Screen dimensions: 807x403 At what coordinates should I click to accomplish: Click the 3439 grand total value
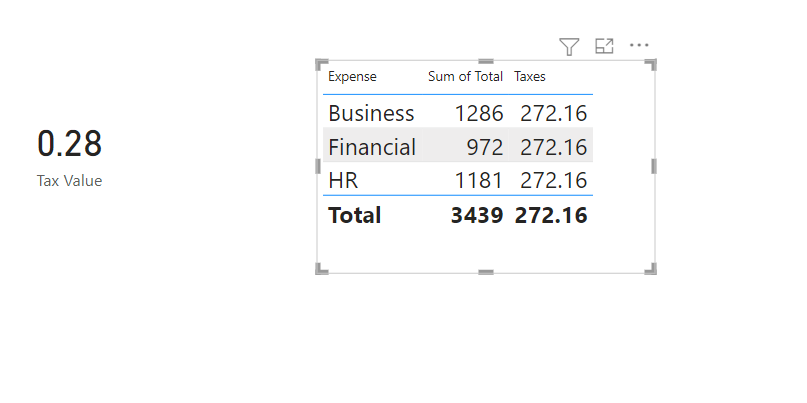click(477, 215)
